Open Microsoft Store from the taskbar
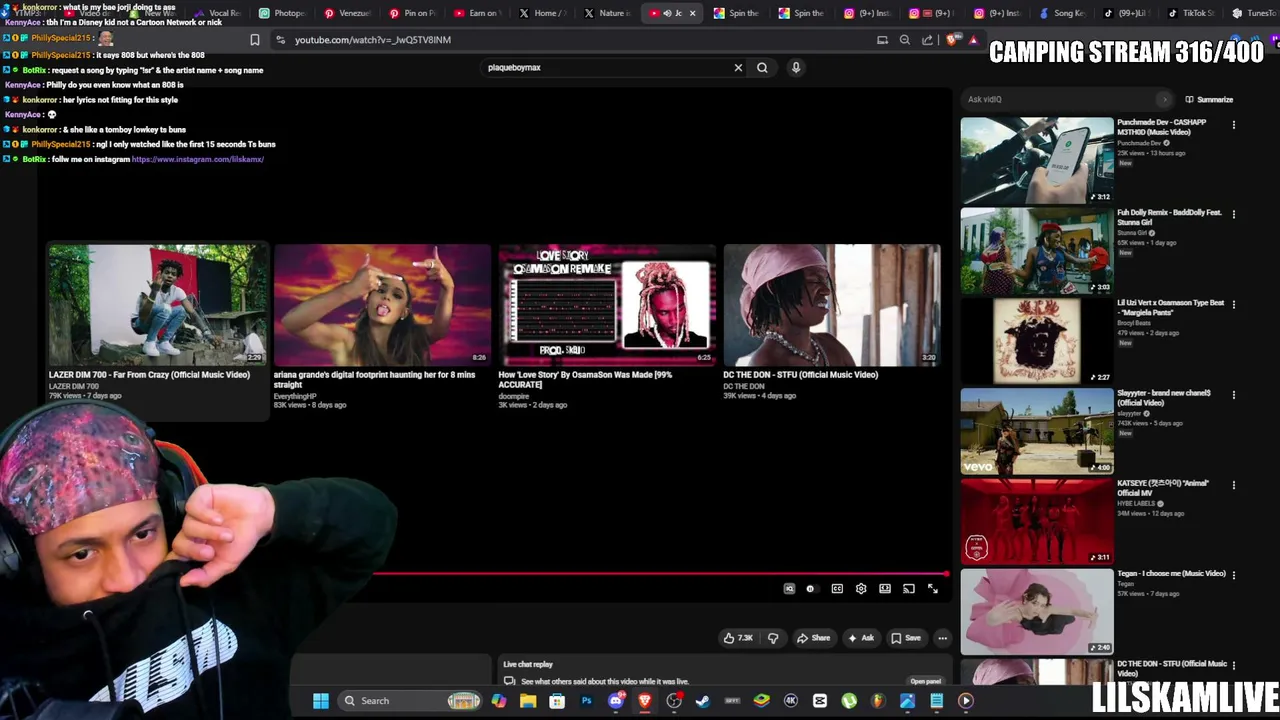Screen dimensions: 1280x720 557,701
